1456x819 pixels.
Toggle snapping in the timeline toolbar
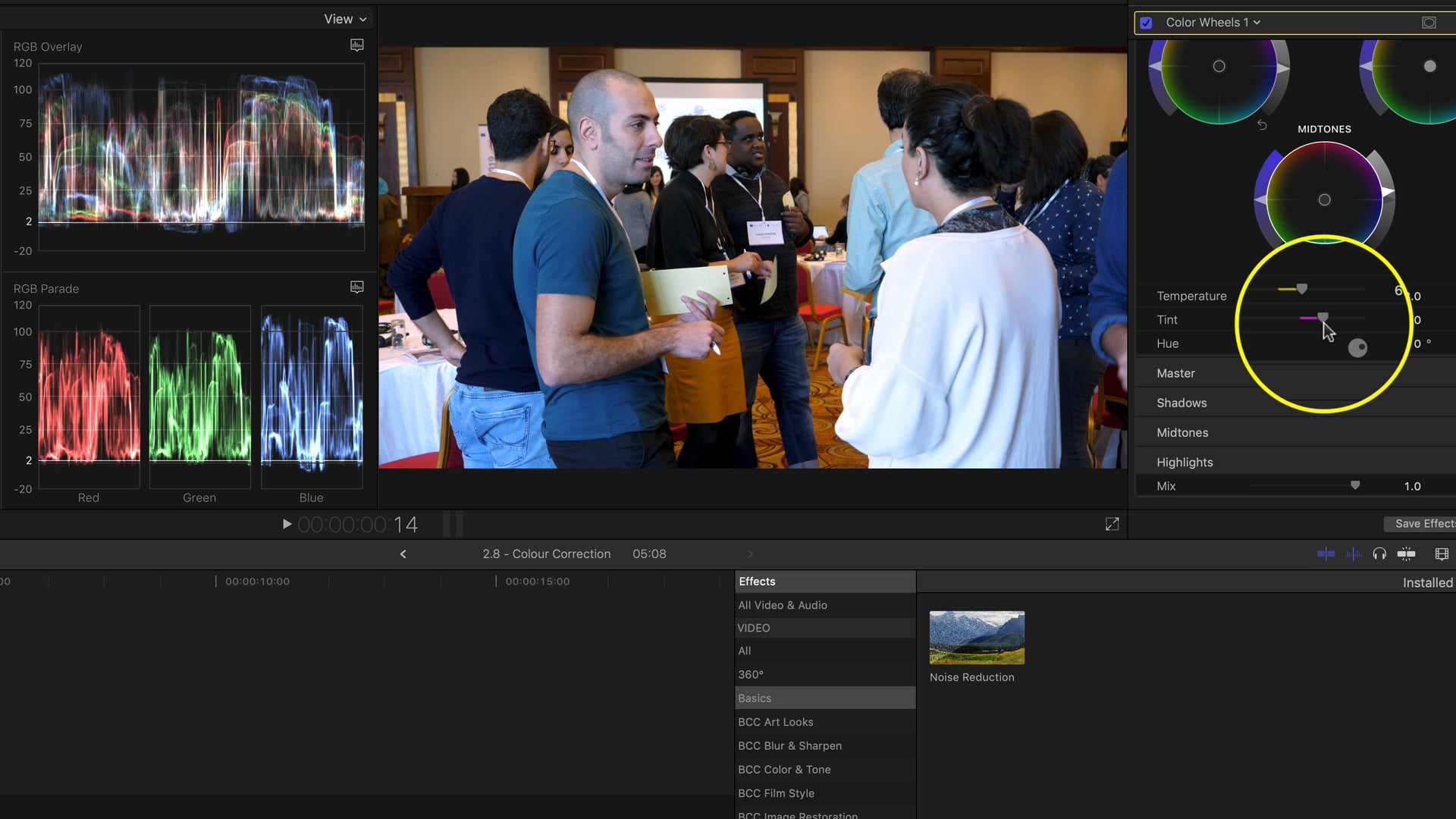1407,554
